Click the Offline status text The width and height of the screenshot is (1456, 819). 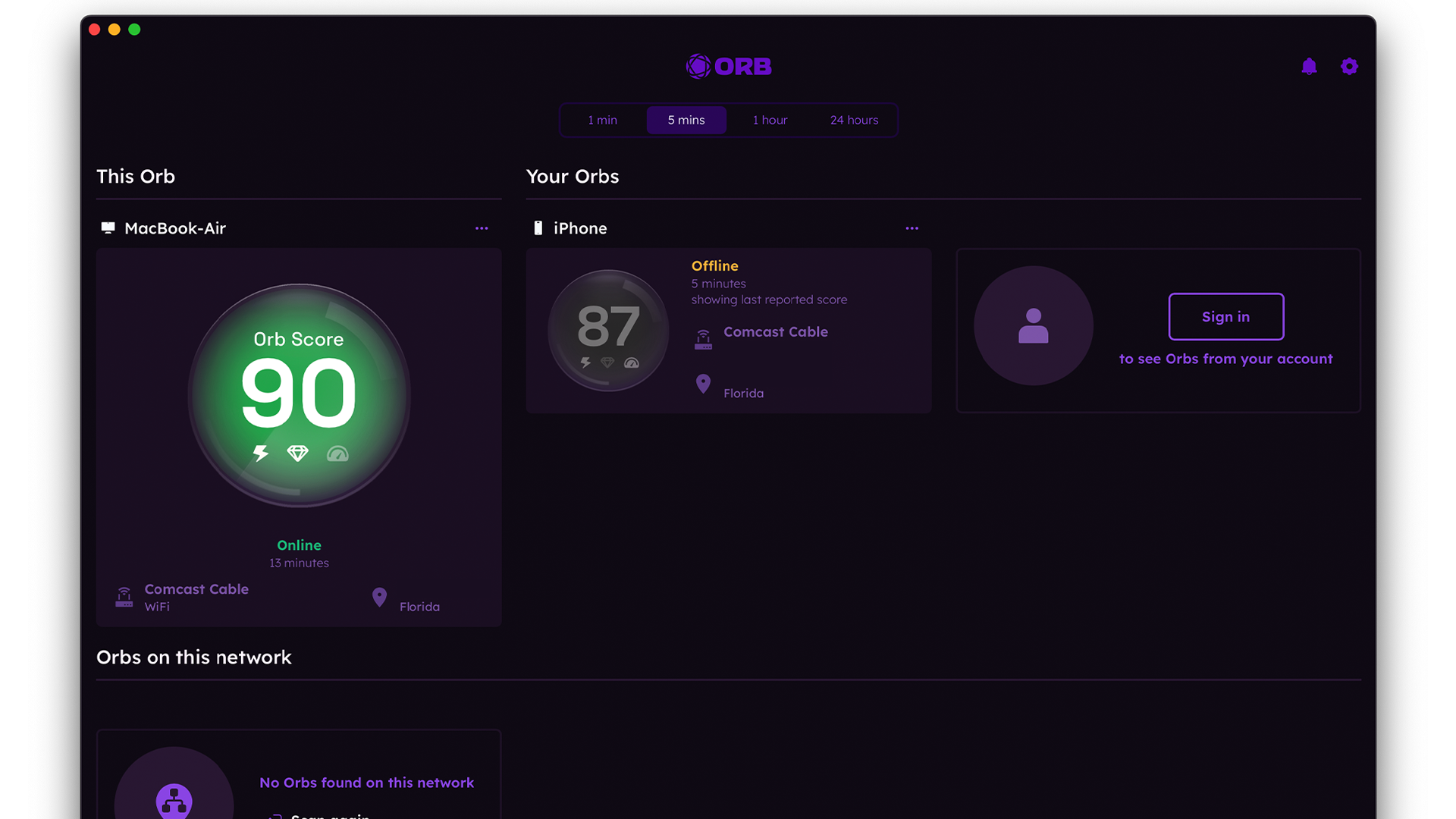click(x=714, y=266)
